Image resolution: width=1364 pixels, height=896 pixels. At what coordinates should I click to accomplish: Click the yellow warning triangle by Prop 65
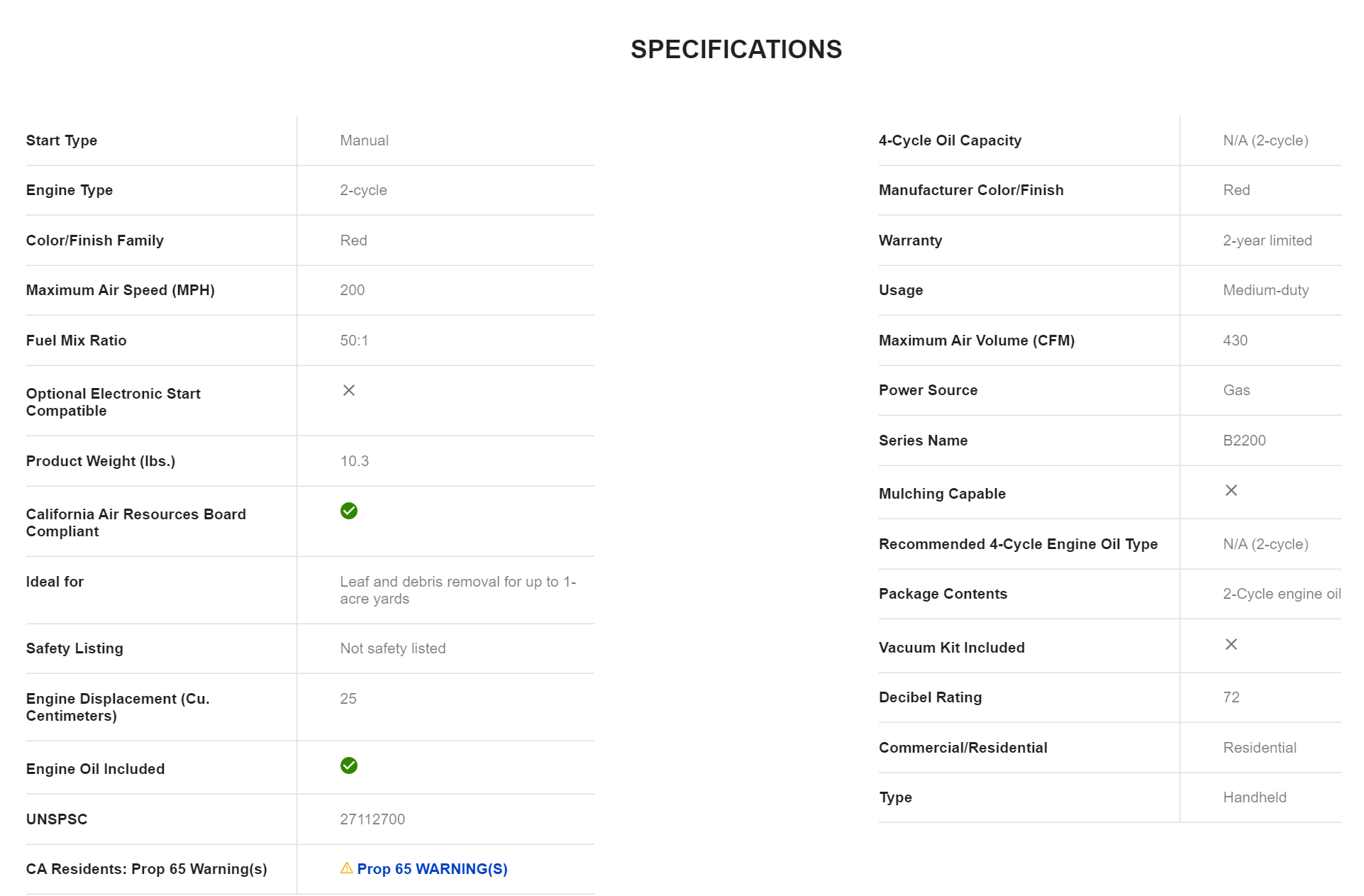(346, 868)
